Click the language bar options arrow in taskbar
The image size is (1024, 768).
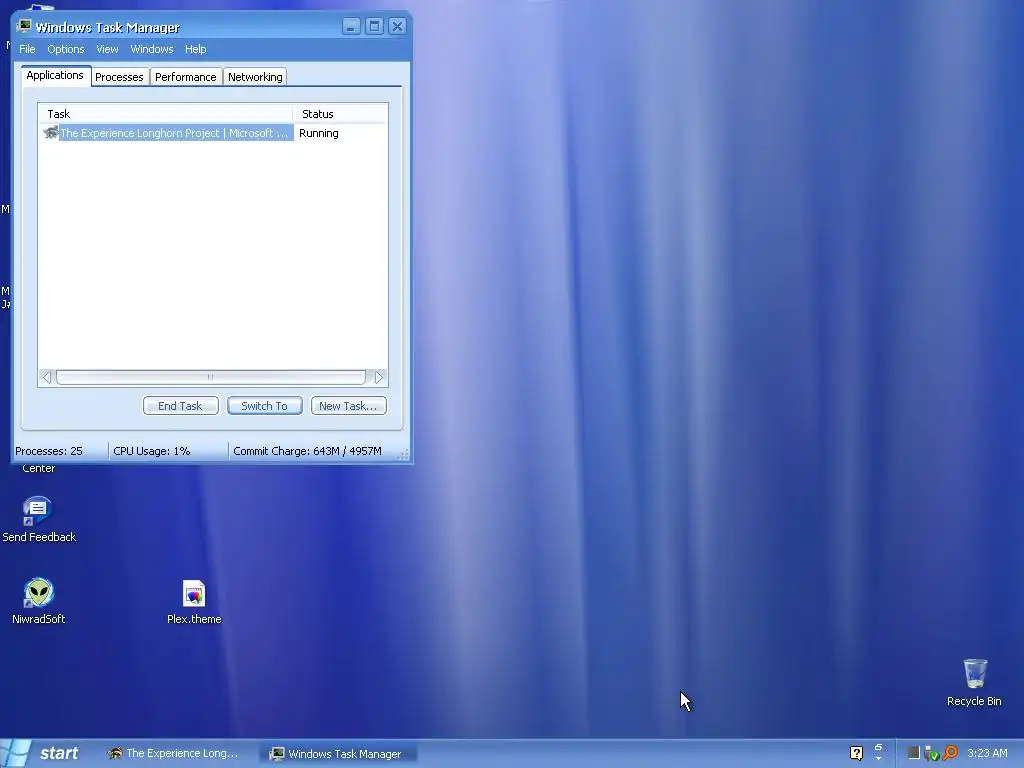[x=878, y=758]
